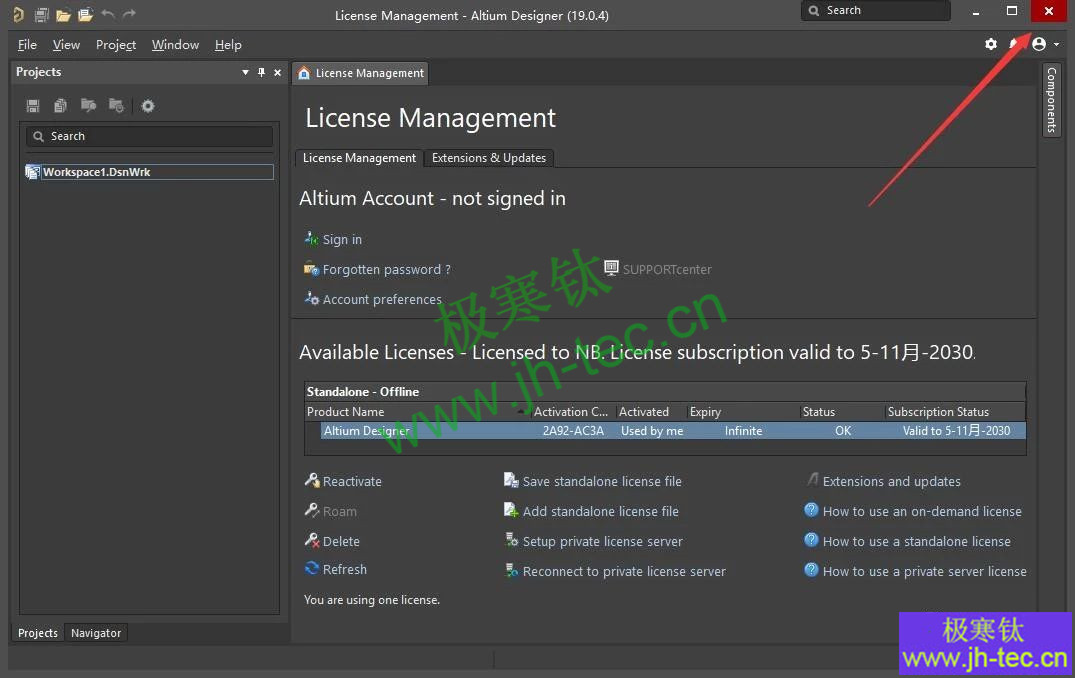Close the Projects panel

coord(278,72)
